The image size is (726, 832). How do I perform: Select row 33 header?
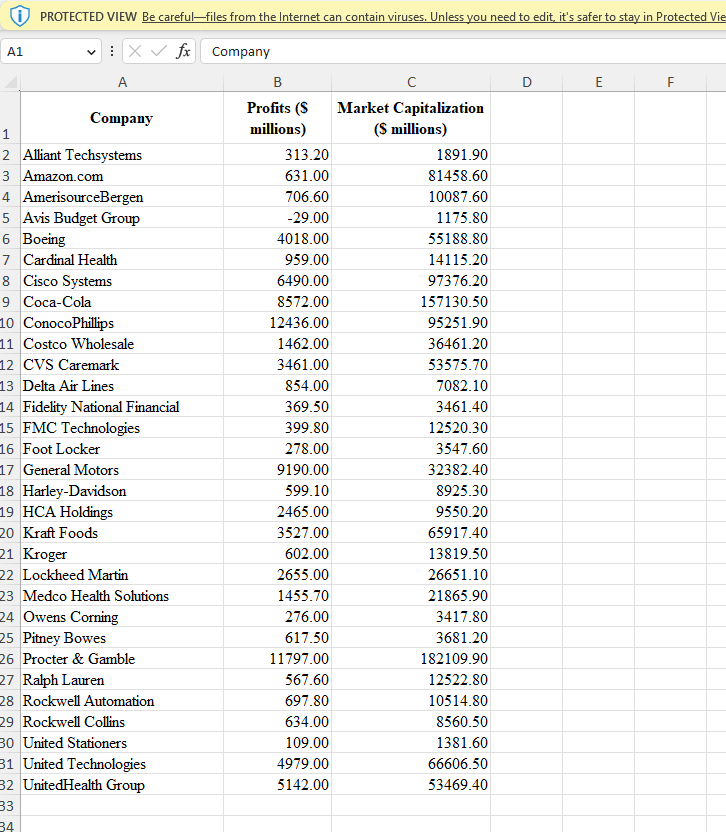tap(10, 805)
